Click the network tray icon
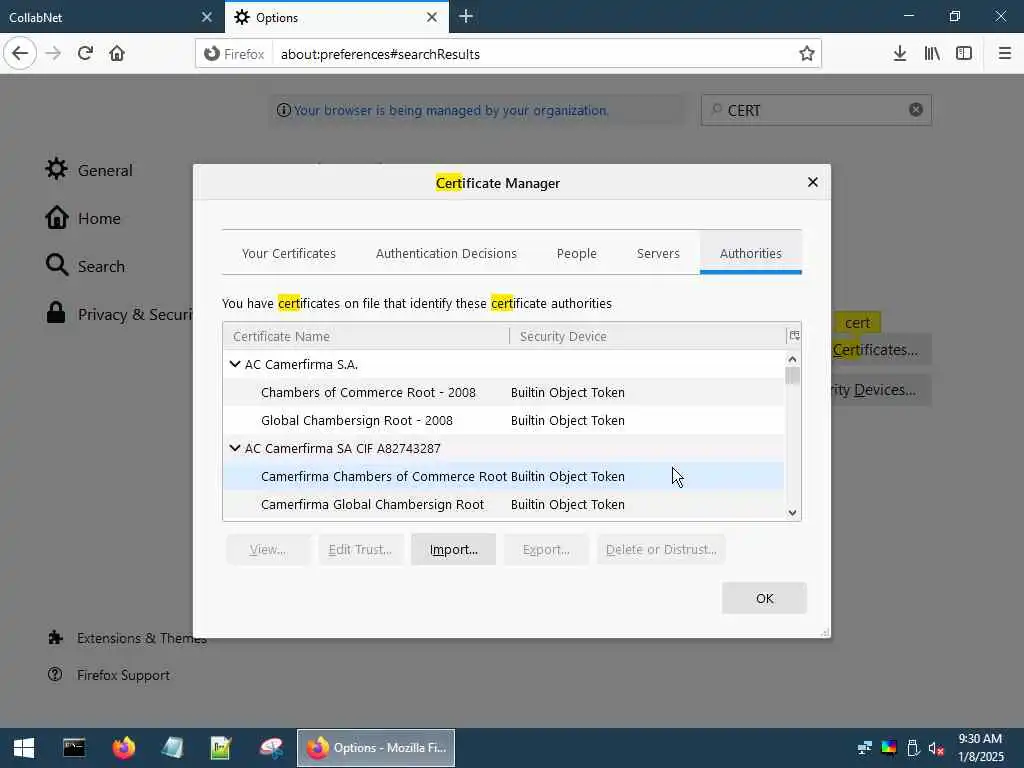 pos(865,748)
